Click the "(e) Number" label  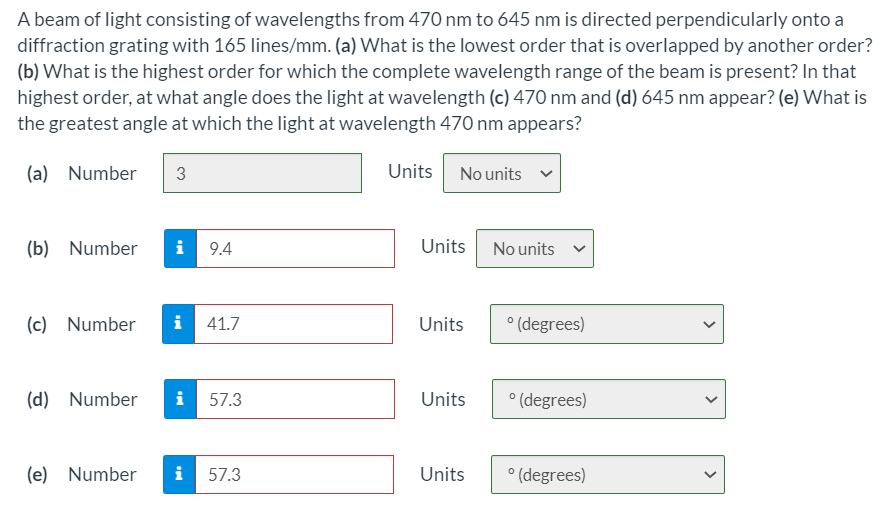[x=83, y=474]
